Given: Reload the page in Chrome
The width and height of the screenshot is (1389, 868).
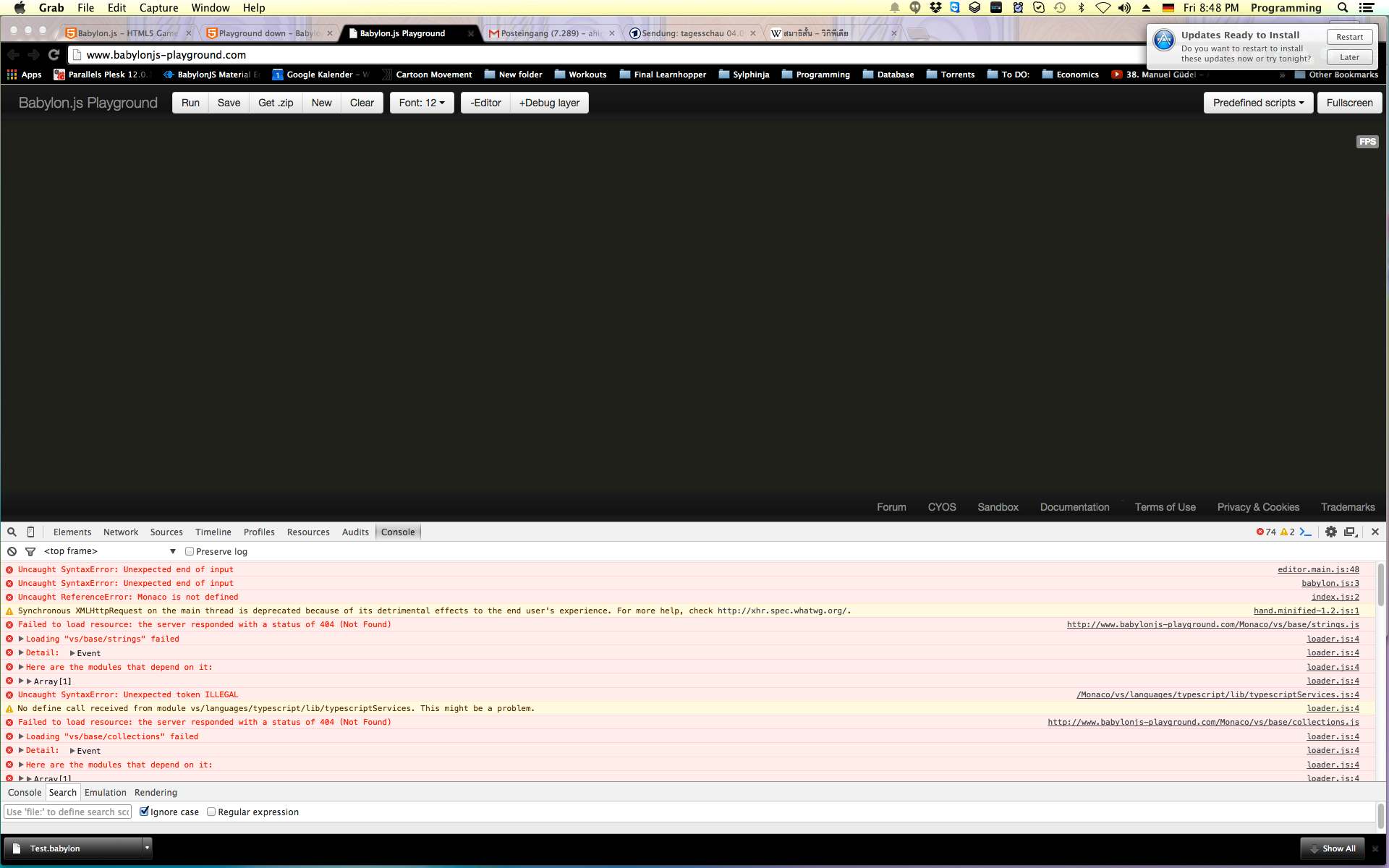Looking at the screenshot, I should pos(54,54).
